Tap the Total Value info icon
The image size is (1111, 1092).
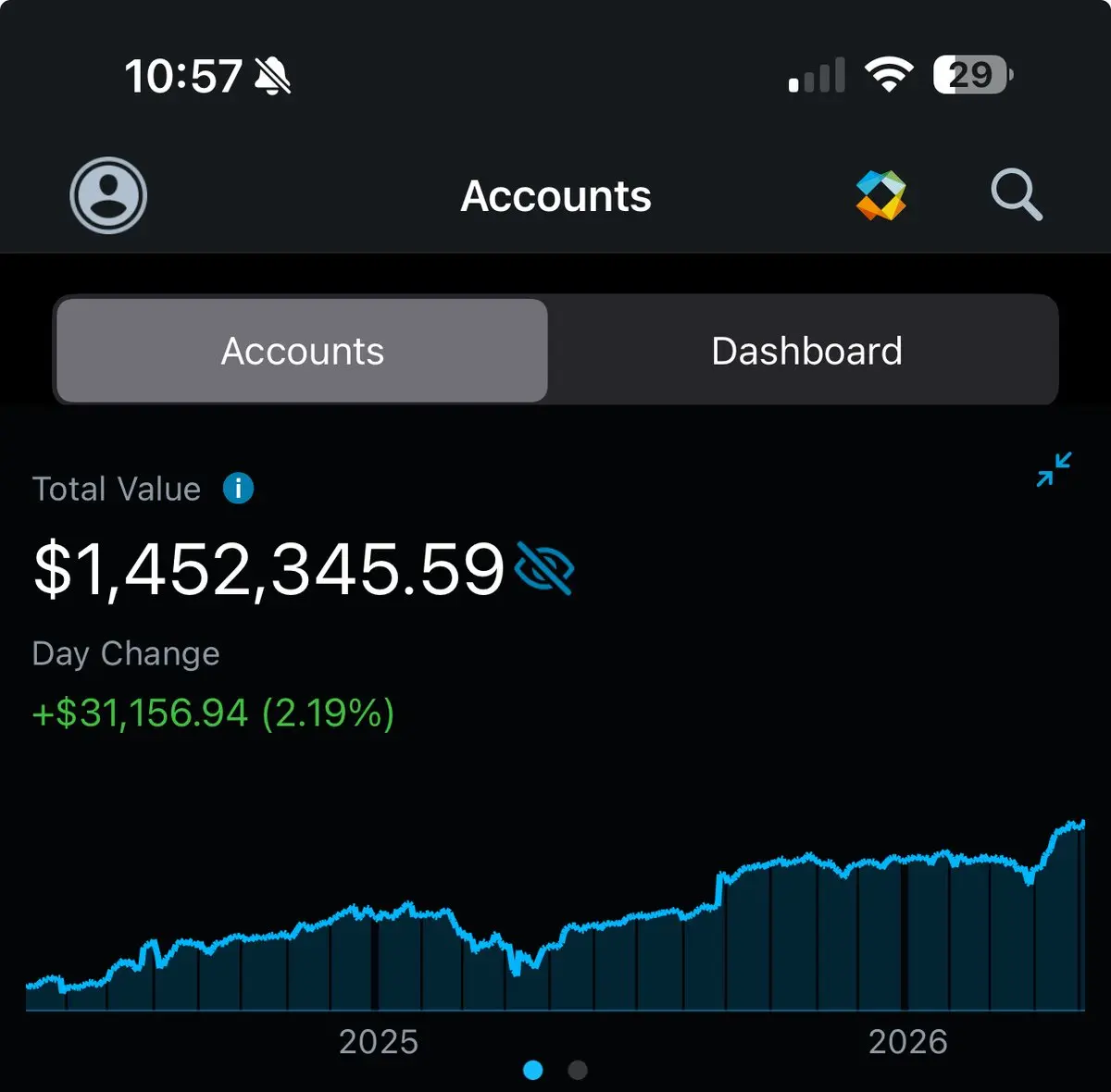tap(238, 488)
